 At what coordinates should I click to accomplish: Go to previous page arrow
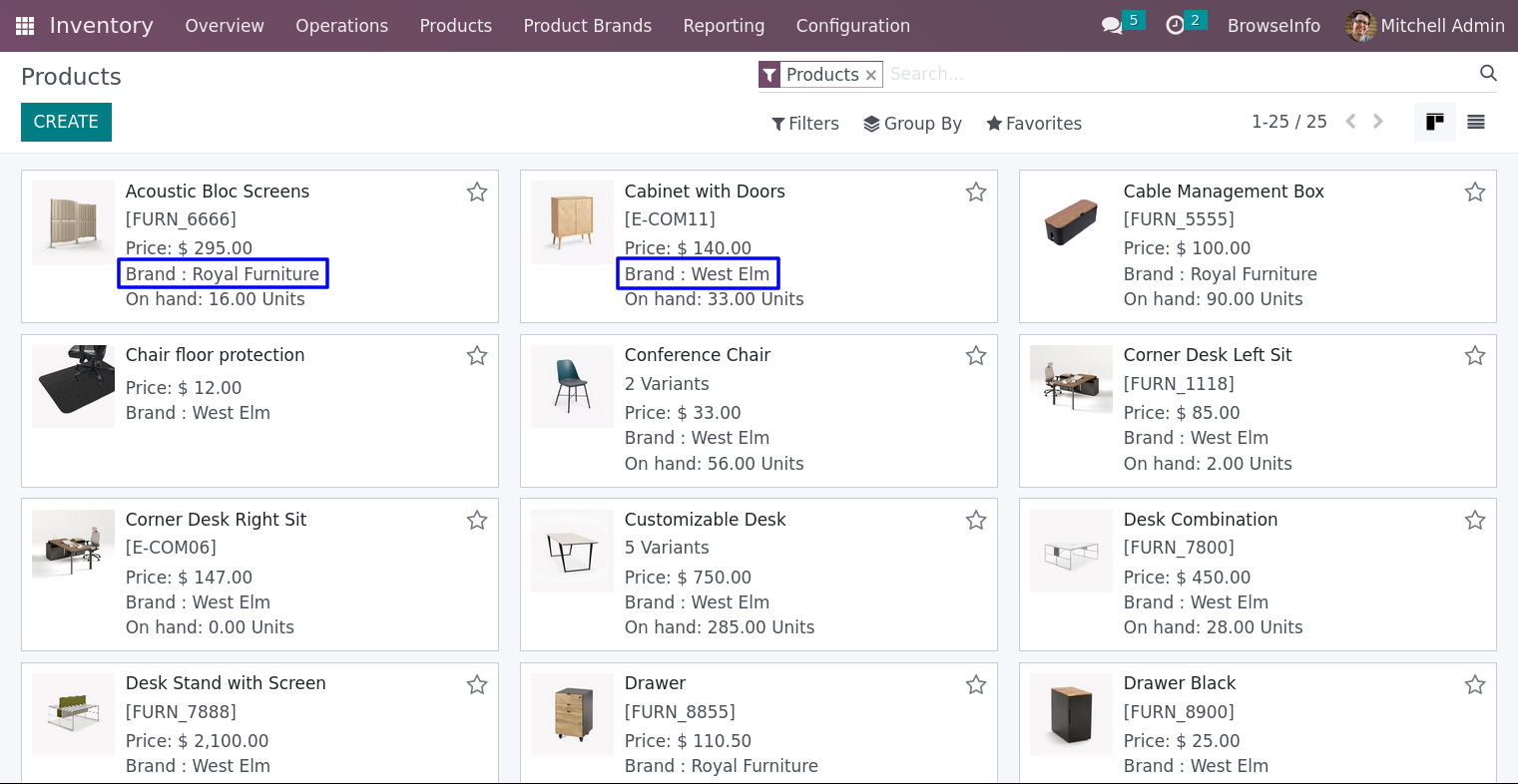1350,122
